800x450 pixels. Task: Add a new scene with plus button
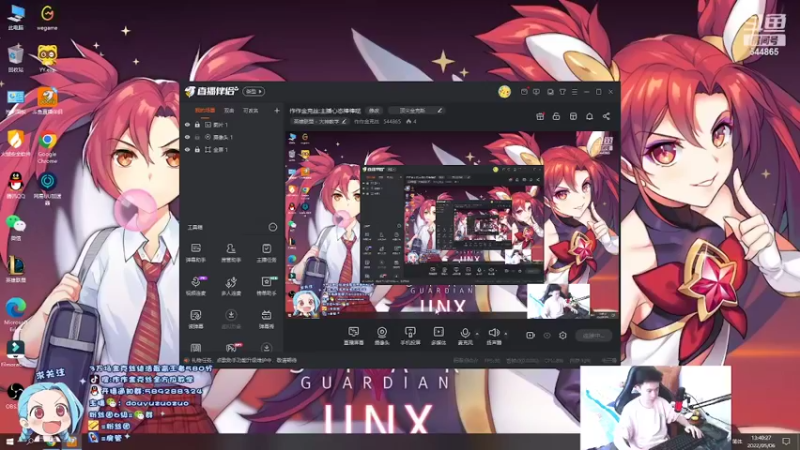[277, 110]
